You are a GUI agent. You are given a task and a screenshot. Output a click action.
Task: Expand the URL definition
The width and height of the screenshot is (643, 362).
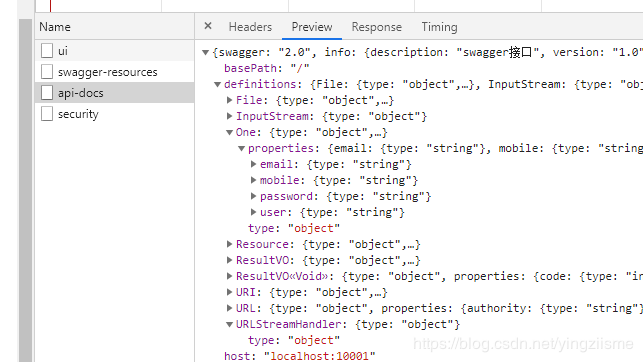230,308
